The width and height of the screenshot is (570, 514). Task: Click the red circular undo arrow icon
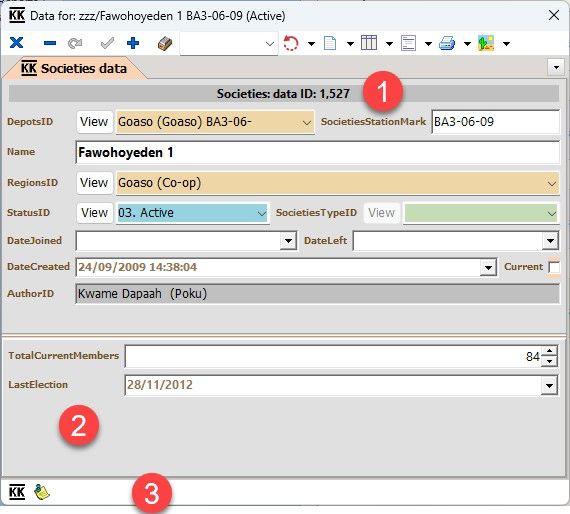(x=291, y=43)
